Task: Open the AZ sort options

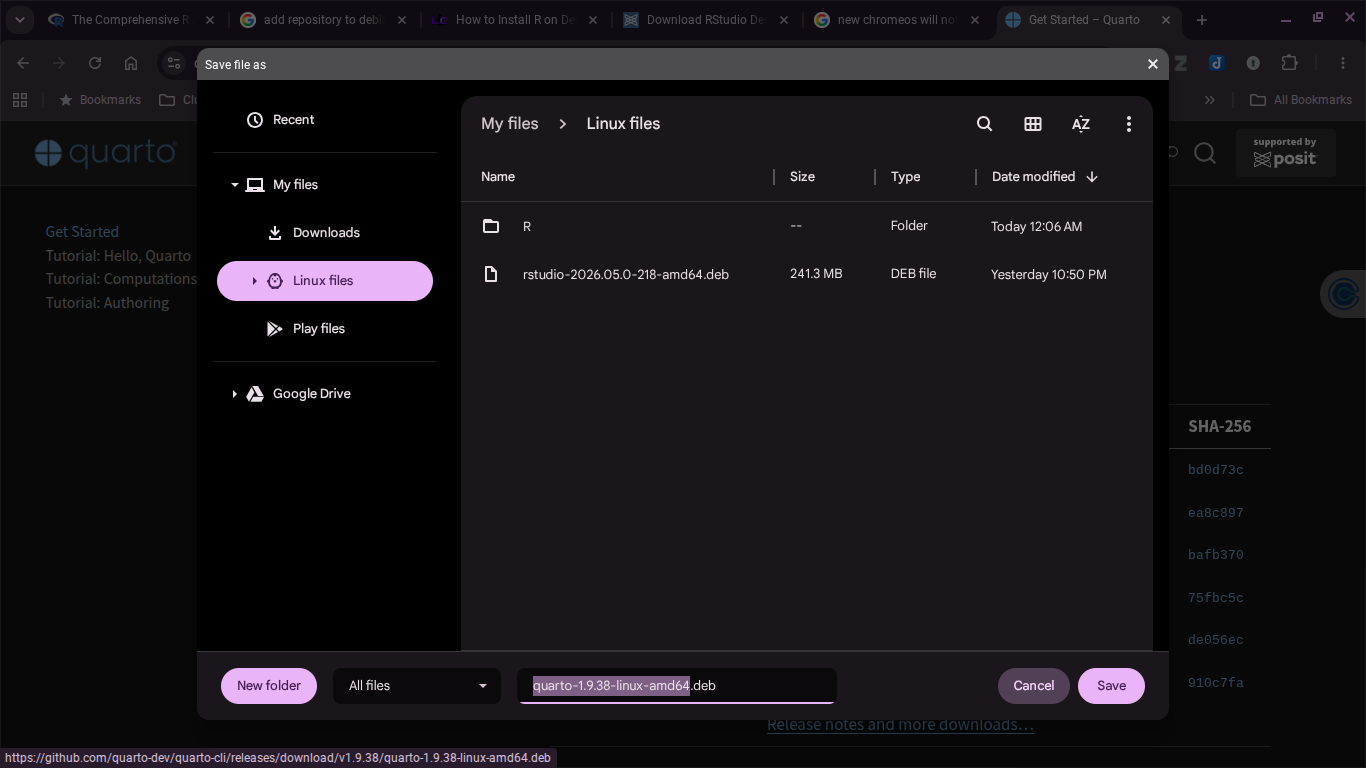Action: [1081, 124]
